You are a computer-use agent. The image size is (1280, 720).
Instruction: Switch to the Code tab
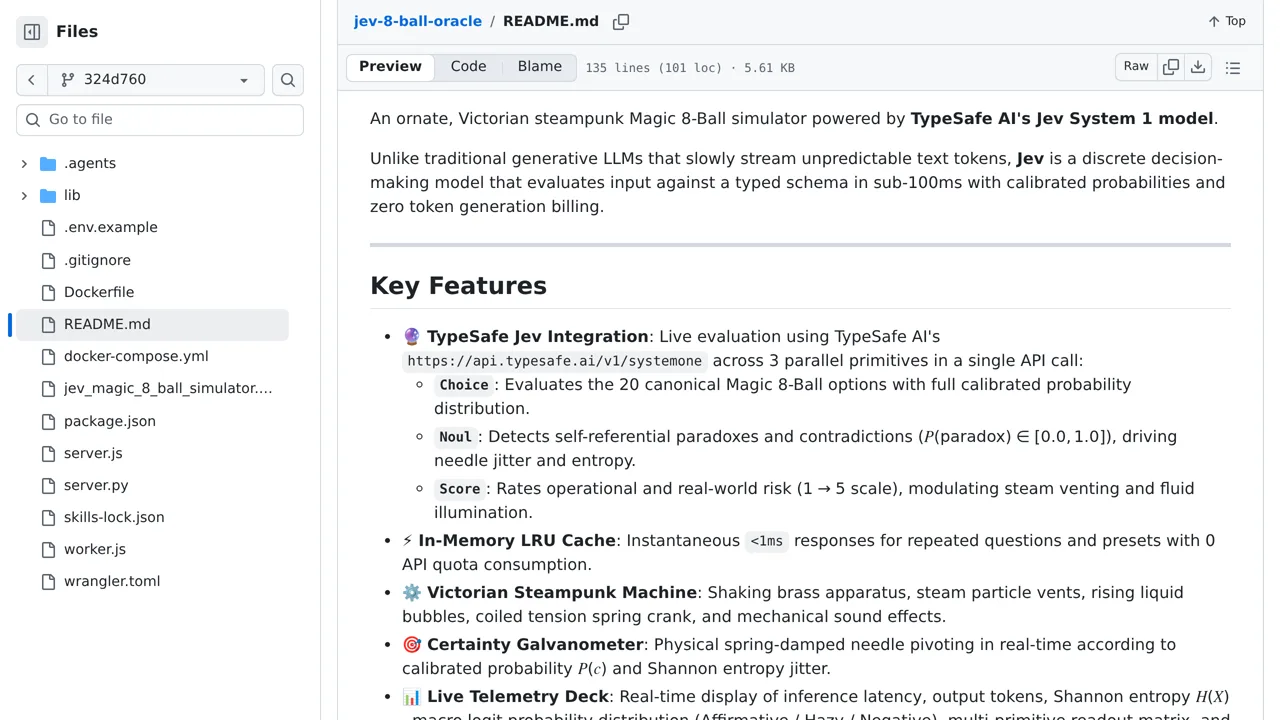[468, 67]
